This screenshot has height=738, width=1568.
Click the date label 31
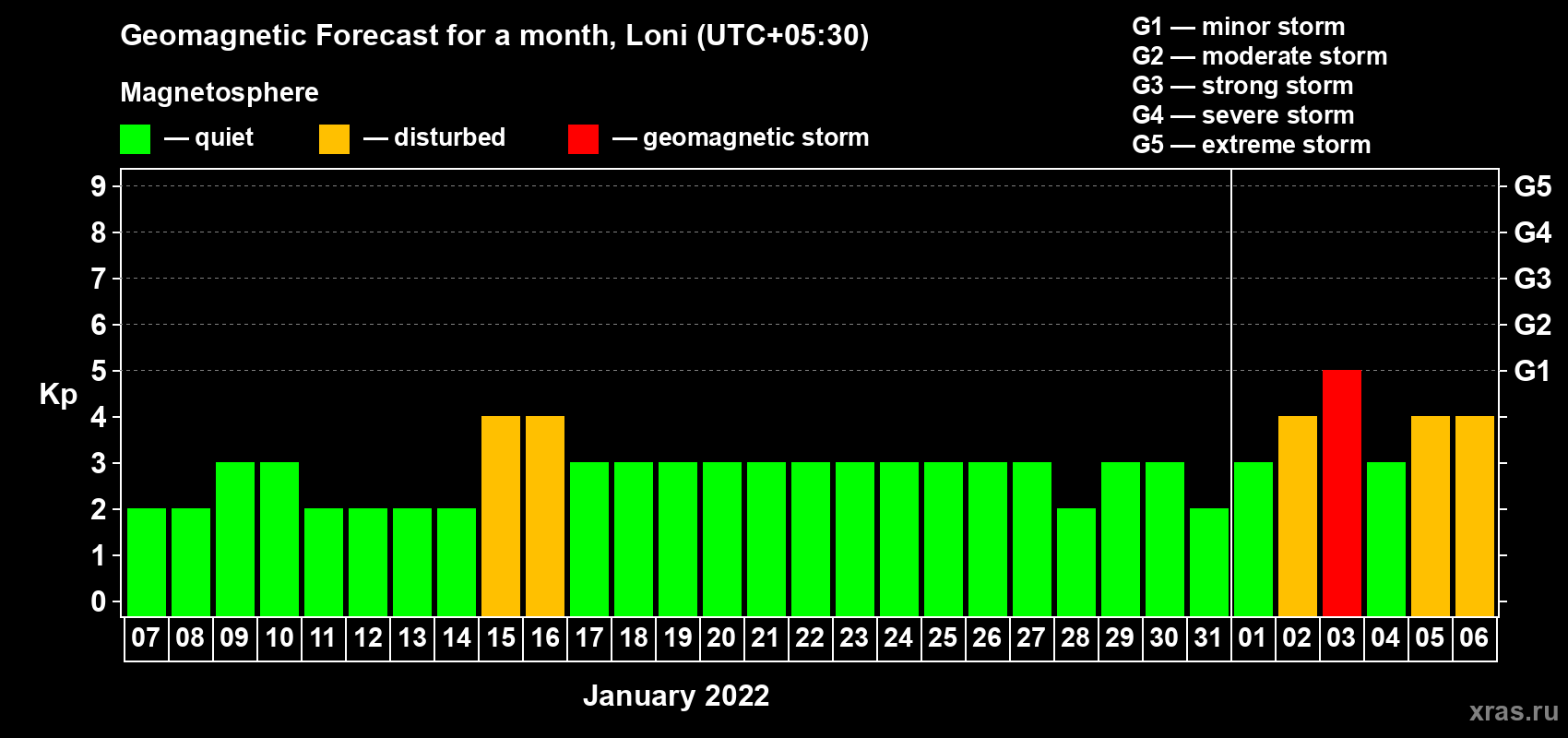[1208, 638]
